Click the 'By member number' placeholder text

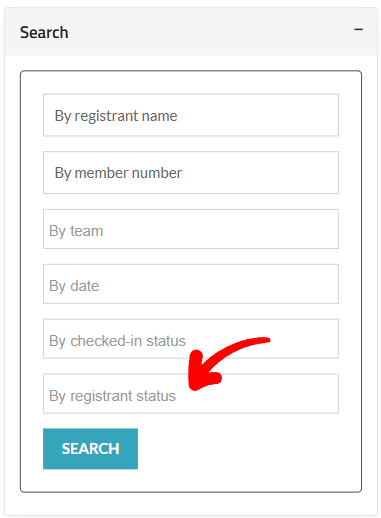pos(118,173)
